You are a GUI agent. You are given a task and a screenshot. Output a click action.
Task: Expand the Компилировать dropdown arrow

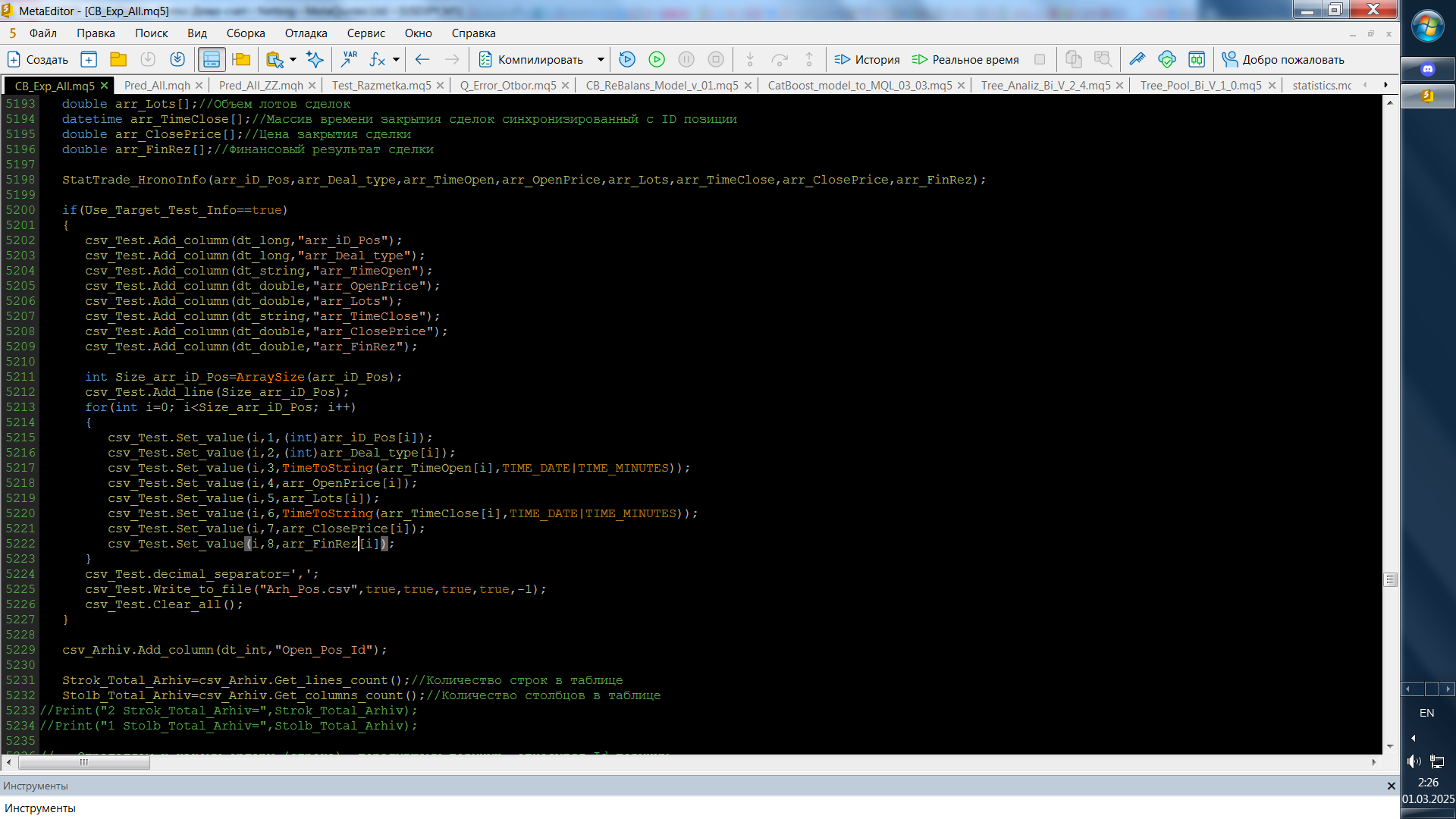point(601,59)
